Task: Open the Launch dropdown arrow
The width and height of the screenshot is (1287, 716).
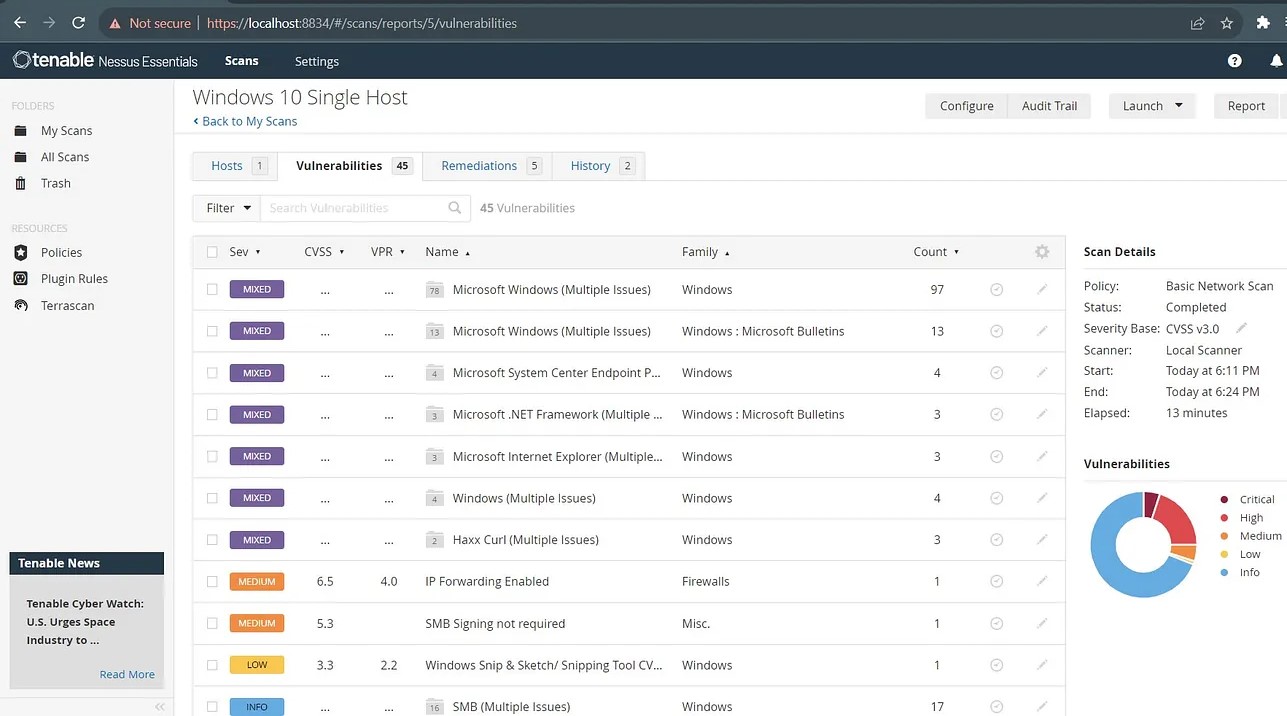Action: click(1178, 105)
